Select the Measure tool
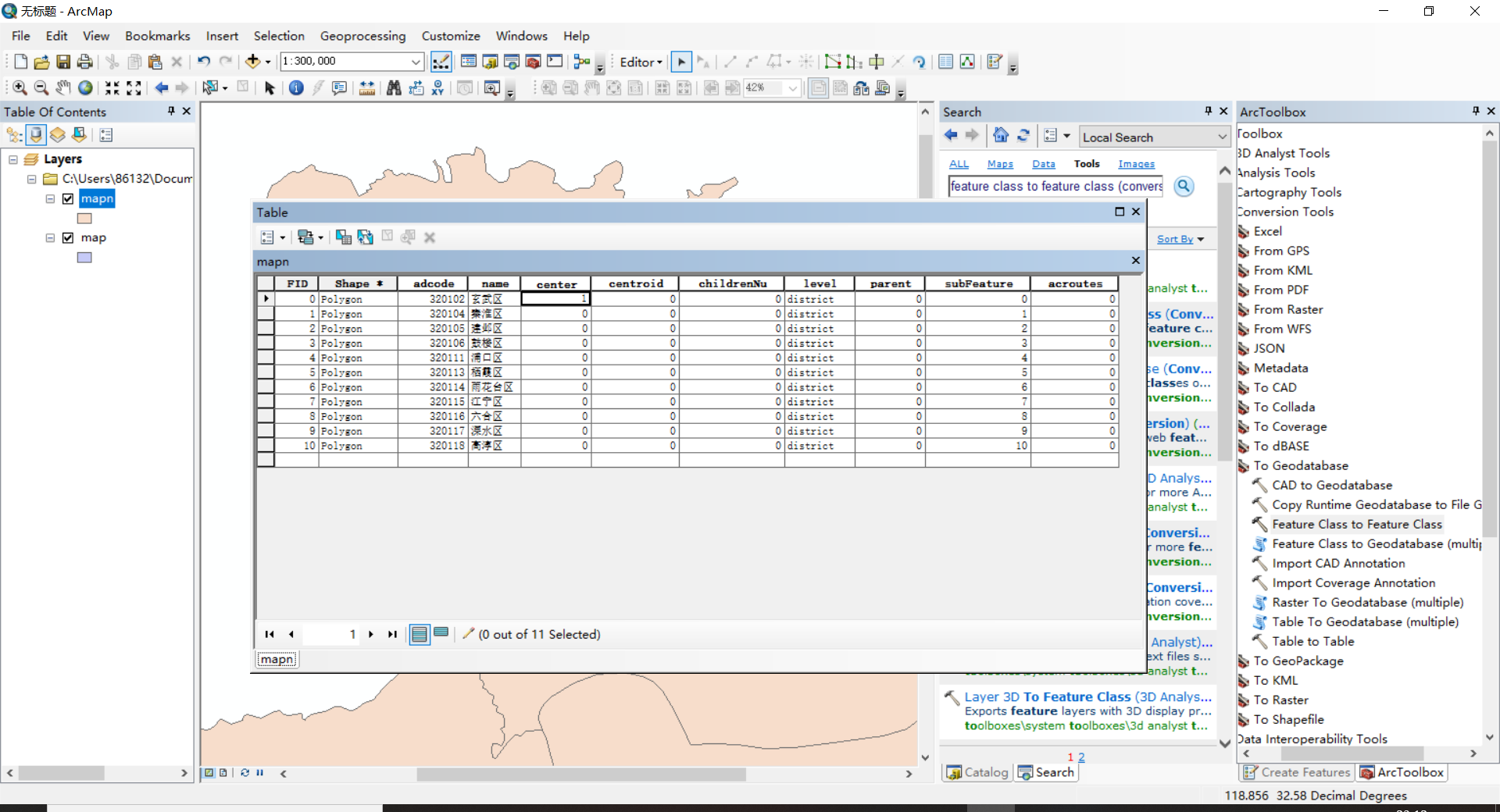The width and height of the screenshot is (1500, 812). pyautogui.click(x=367, y=88)
